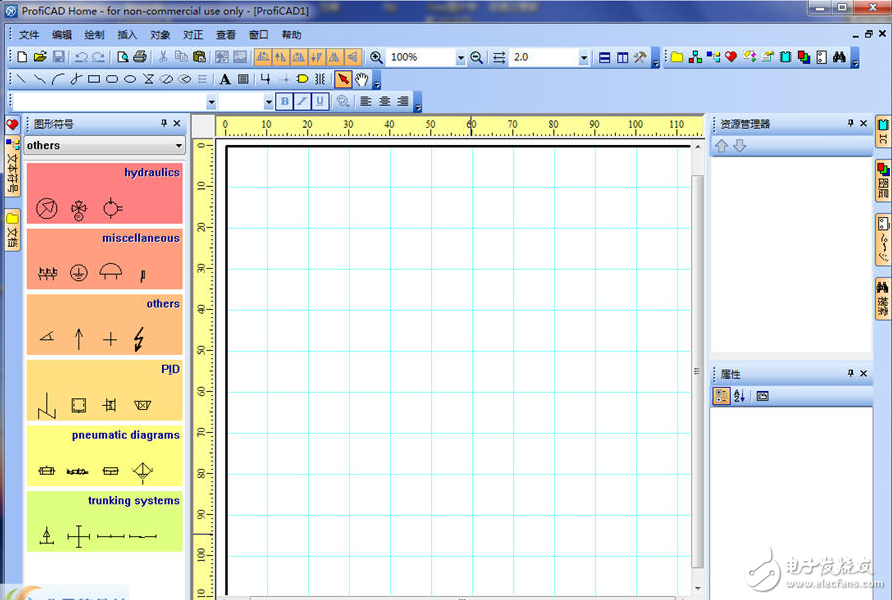
Task: Open the 帮助 menu
Action: click(x=291, y=34)
